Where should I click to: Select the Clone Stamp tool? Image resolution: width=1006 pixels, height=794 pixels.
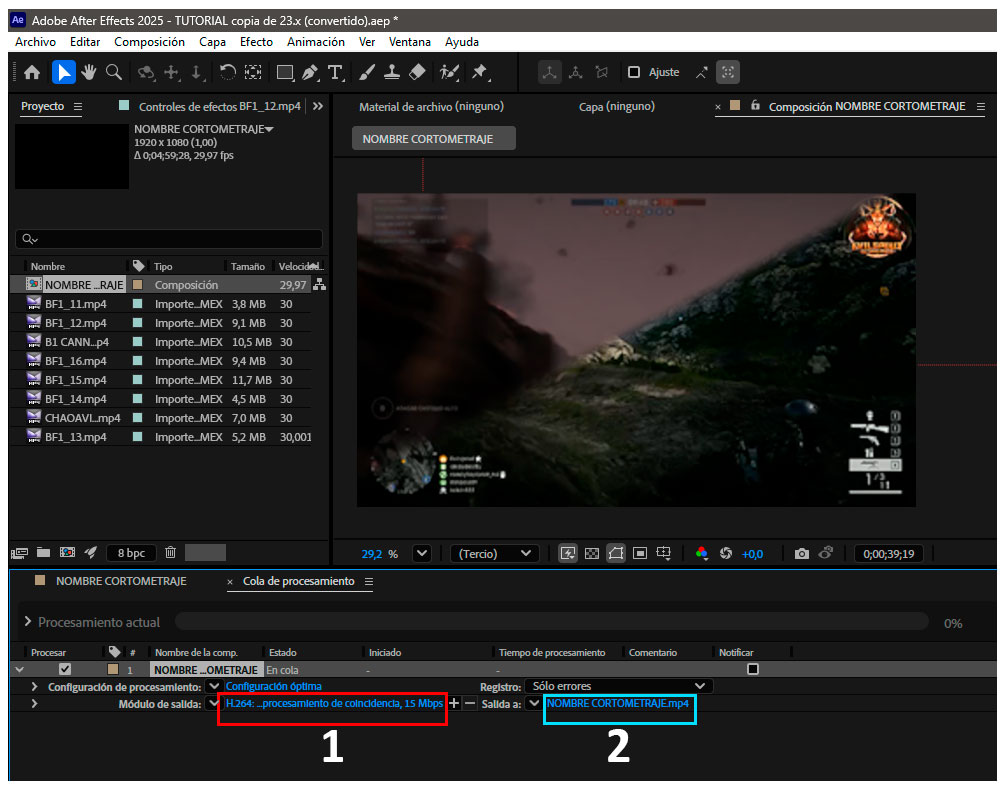(392, 72)
